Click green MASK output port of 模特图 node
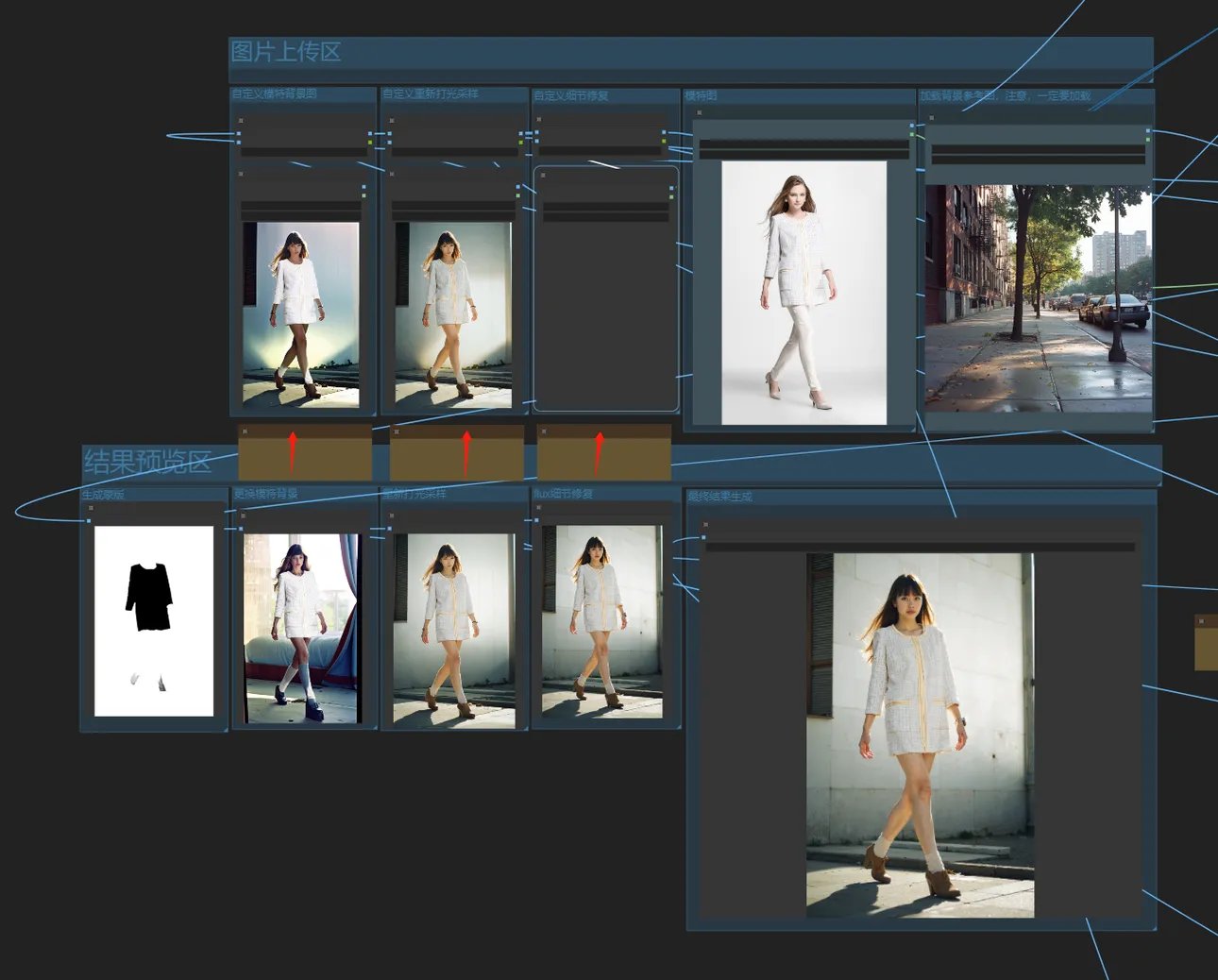Image resolution: width=1218 pixels, height=980 pixels. pos(912,134)
